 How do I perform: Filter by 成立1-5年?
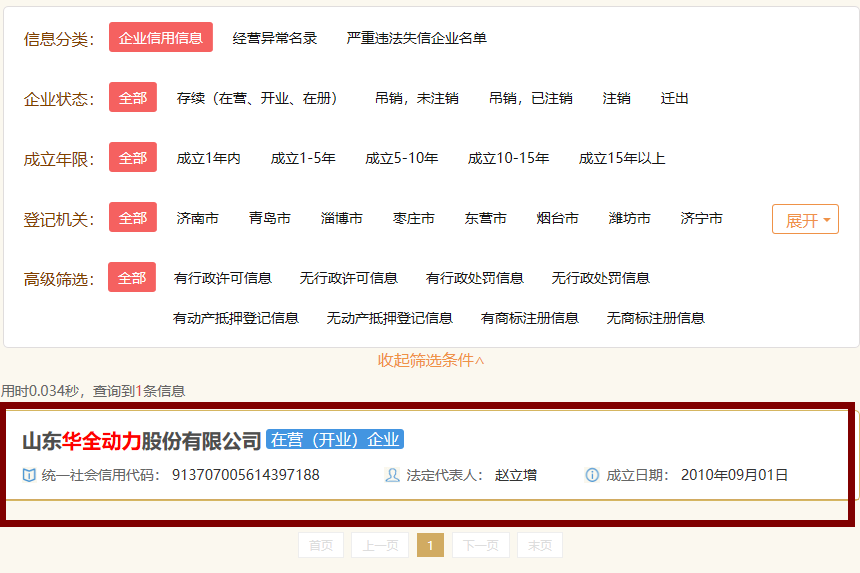point(303,158)
